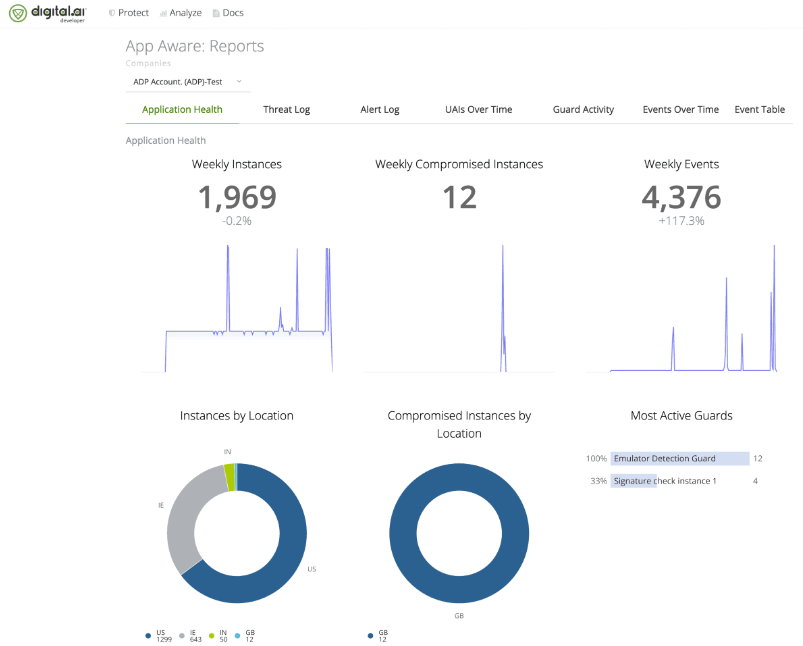Open the Docs page
The width and height of the screenshot is (803, 646).
[229, 13]
